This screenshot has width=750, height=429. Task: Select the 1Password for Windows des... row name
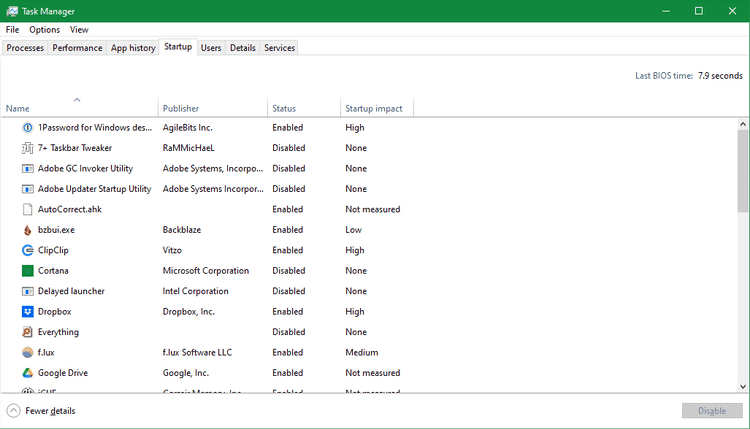tap(95, 128)
